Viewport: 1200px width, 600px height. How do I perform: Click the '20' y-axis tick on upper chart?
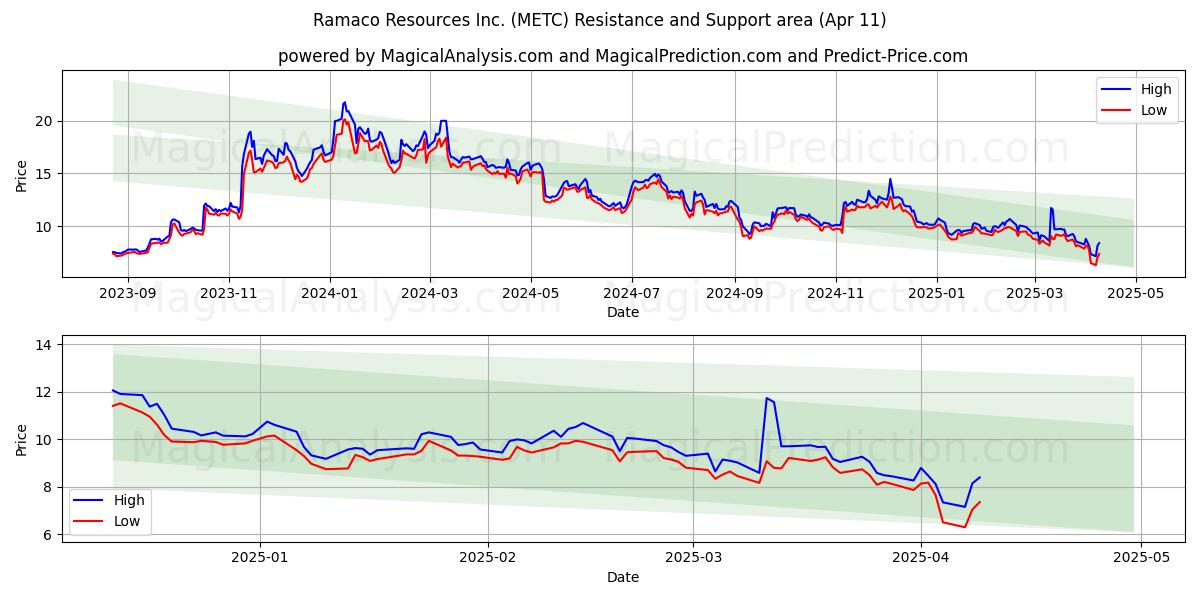point(45,121)
